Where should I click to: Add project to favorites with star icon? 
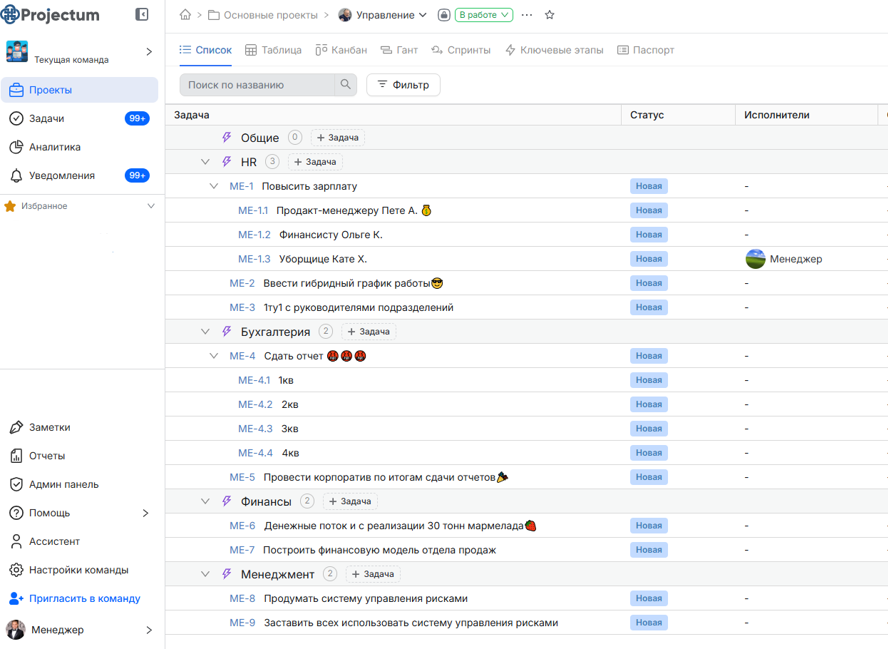(549, 15)
